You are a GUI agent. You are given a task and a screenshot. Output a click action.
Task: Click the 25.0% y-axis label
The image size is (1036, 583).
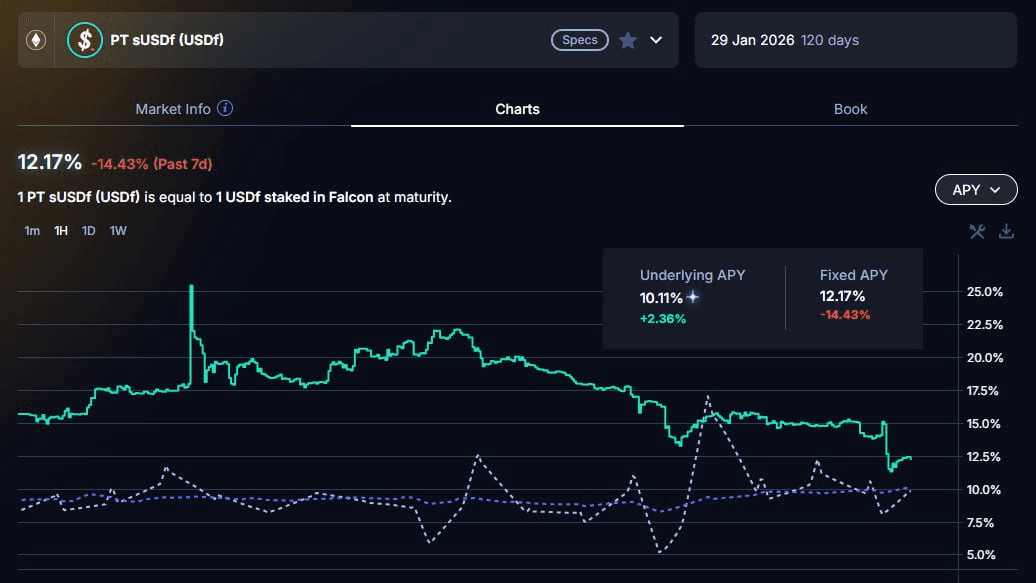[984, 292]
